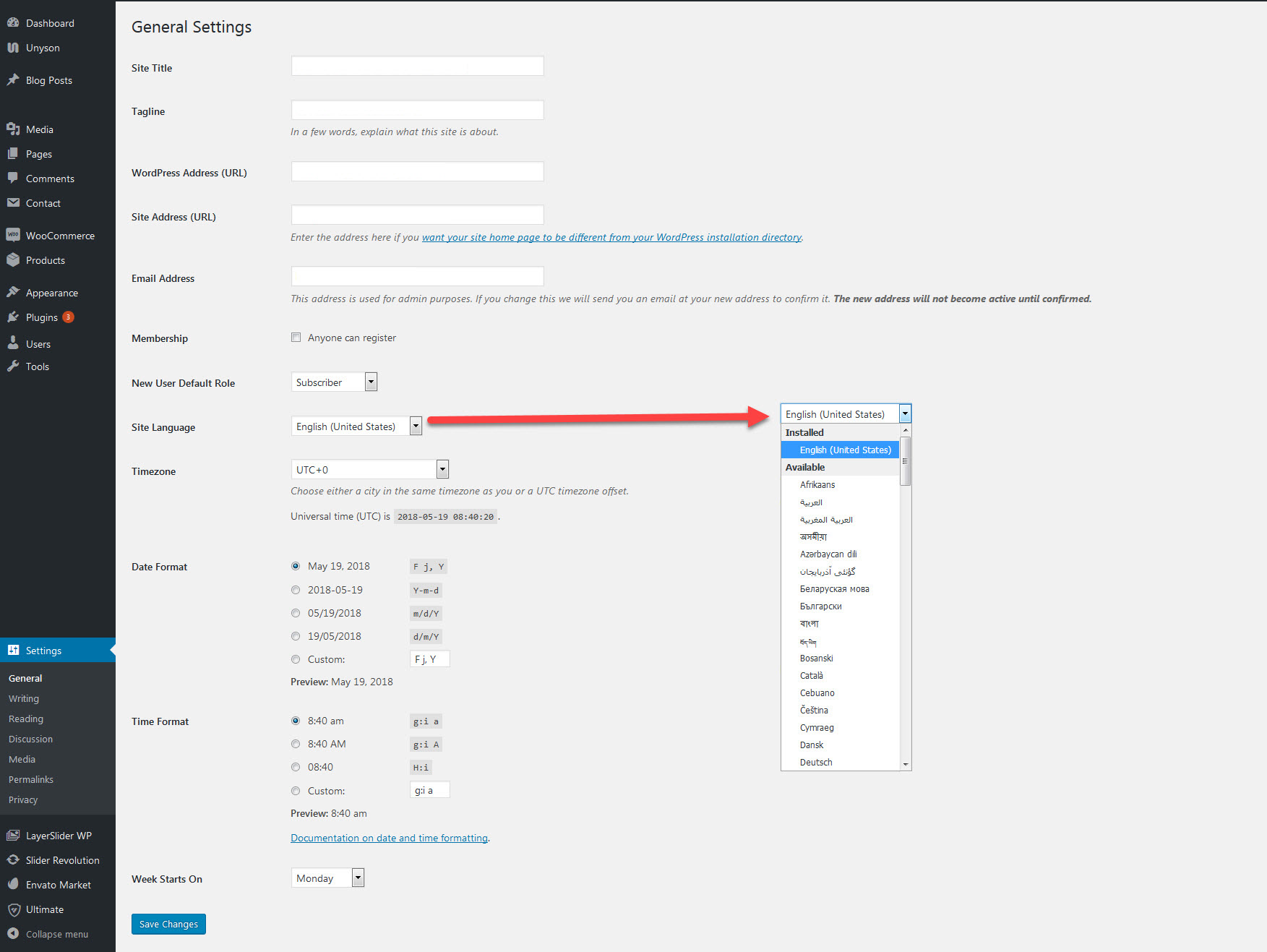The image size is (1267, 952).
Task: Click the language list scrollbar thumb
Action: click(905, 460)
